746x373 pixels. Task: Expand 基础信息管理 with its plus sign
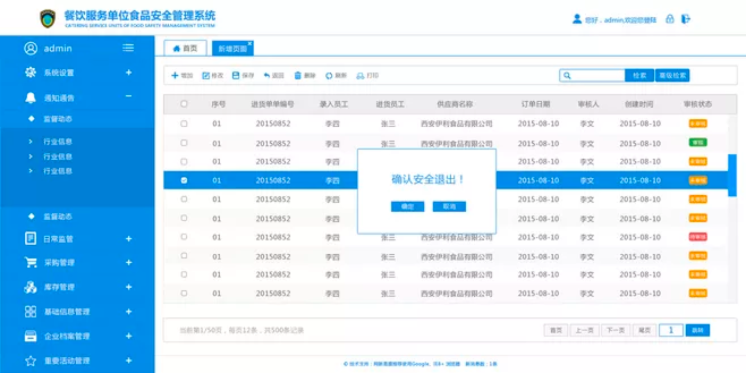point(128,312)
